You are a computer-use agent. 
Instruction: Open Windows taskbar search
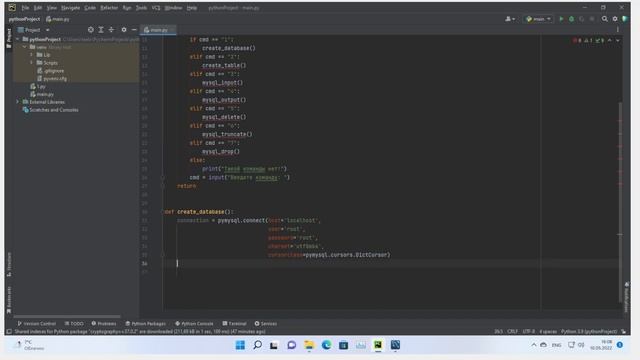tap(257, 345)
